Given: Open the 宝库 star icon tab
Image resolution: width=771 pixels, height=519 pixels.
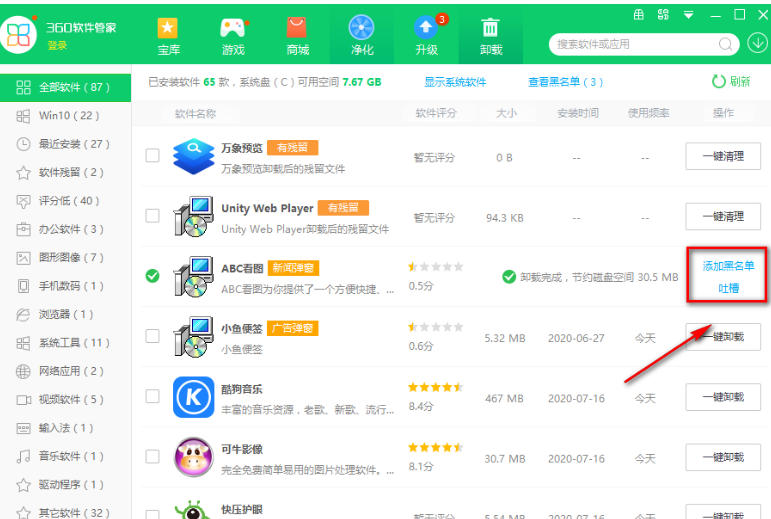Looking at the screenshot, I should click(168, 35).
